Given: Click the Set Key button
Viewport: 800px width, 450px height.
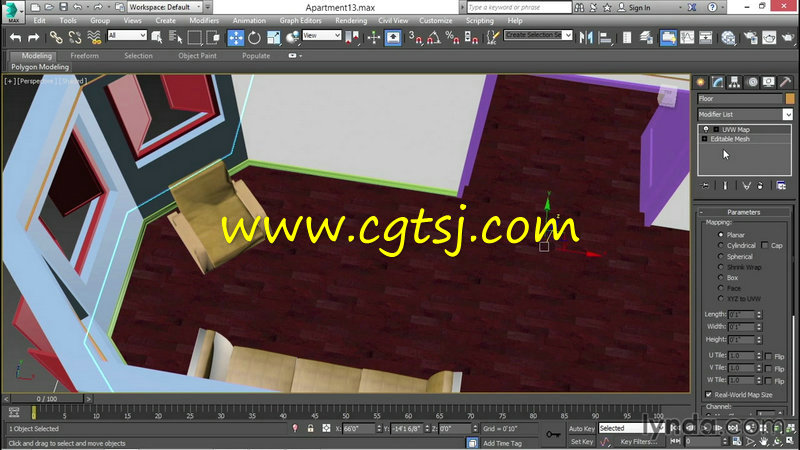Looking at the screenshot, I should tap(582, 442).
